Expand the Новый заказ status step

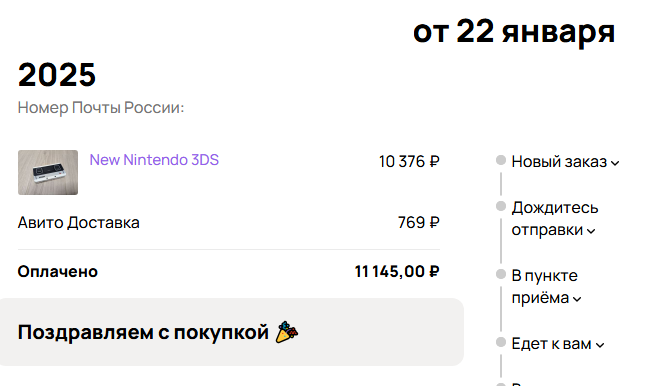point(565,162)
